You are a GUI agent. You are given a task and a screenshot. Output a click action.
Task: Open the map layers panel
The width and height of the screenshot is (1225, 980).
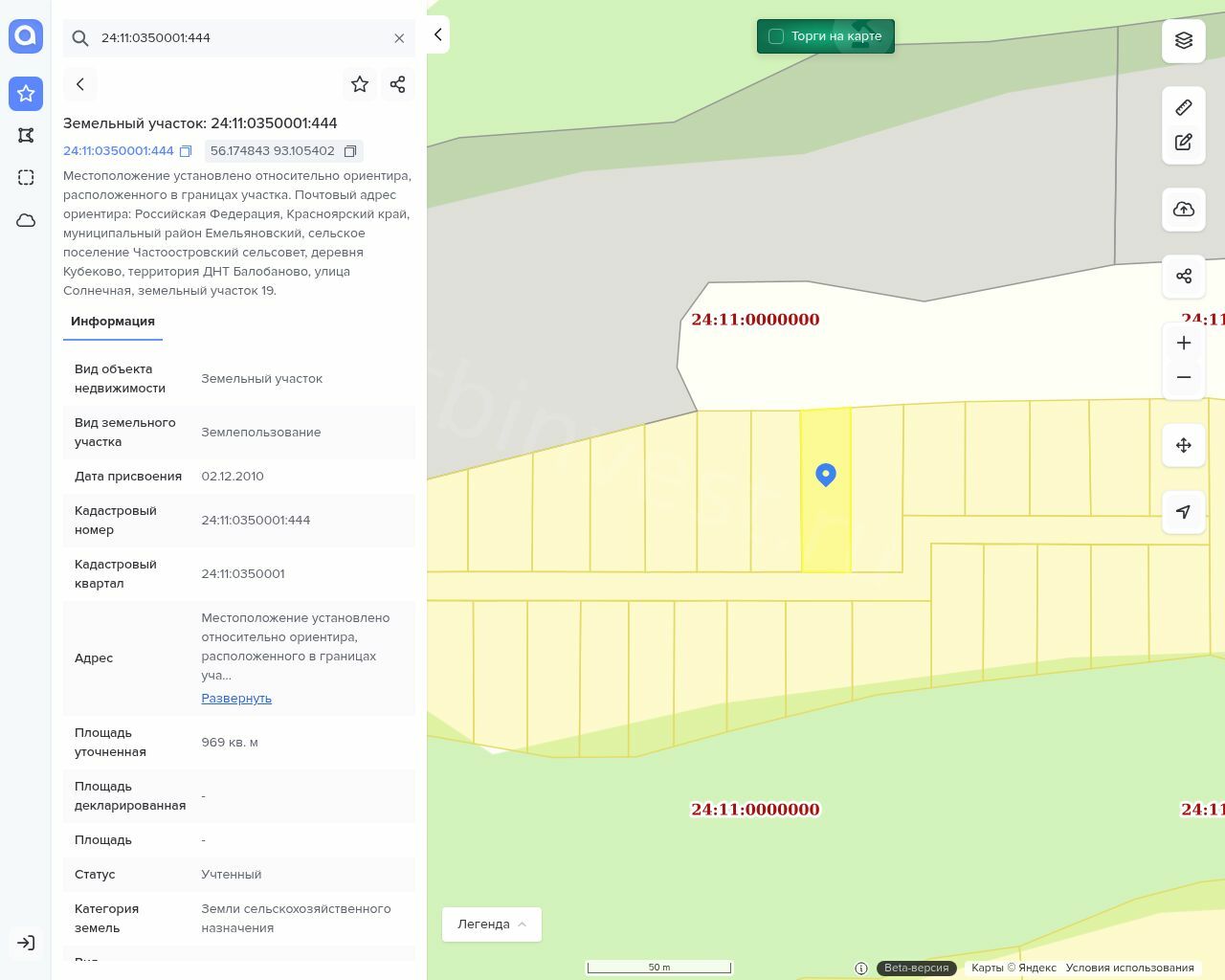click(x=1184, y=40)
